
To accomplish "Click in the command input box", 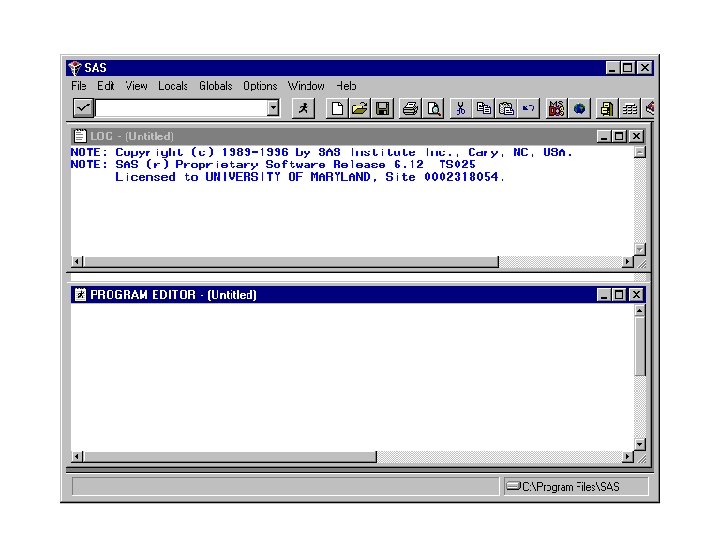I will click(x=181, y=108).
